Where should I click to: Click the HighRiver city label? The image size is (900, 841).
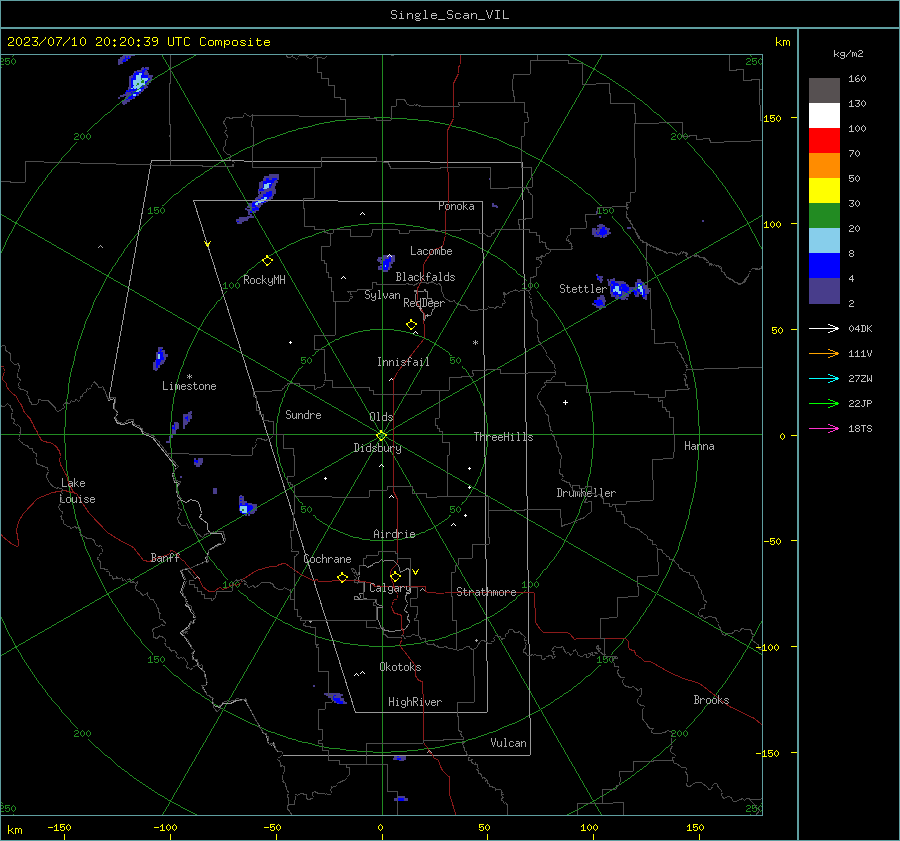pos(414,702)
